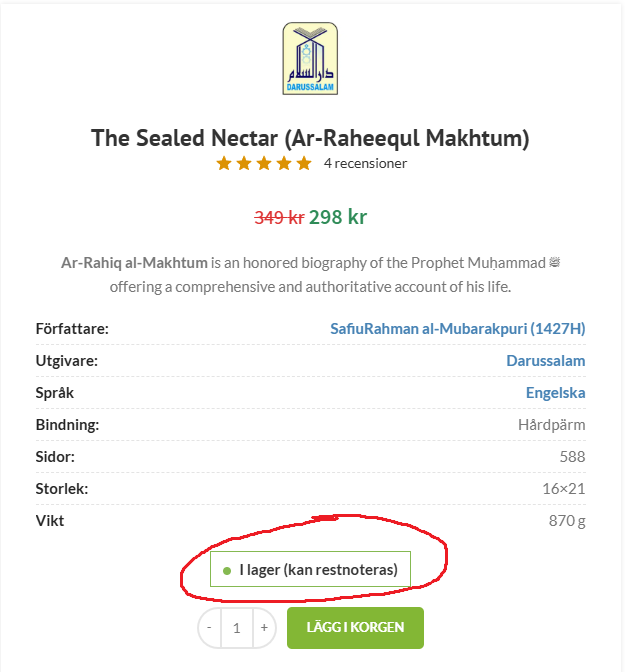
Task: Increase quantity with the plus button
Action: pos(264,628)
